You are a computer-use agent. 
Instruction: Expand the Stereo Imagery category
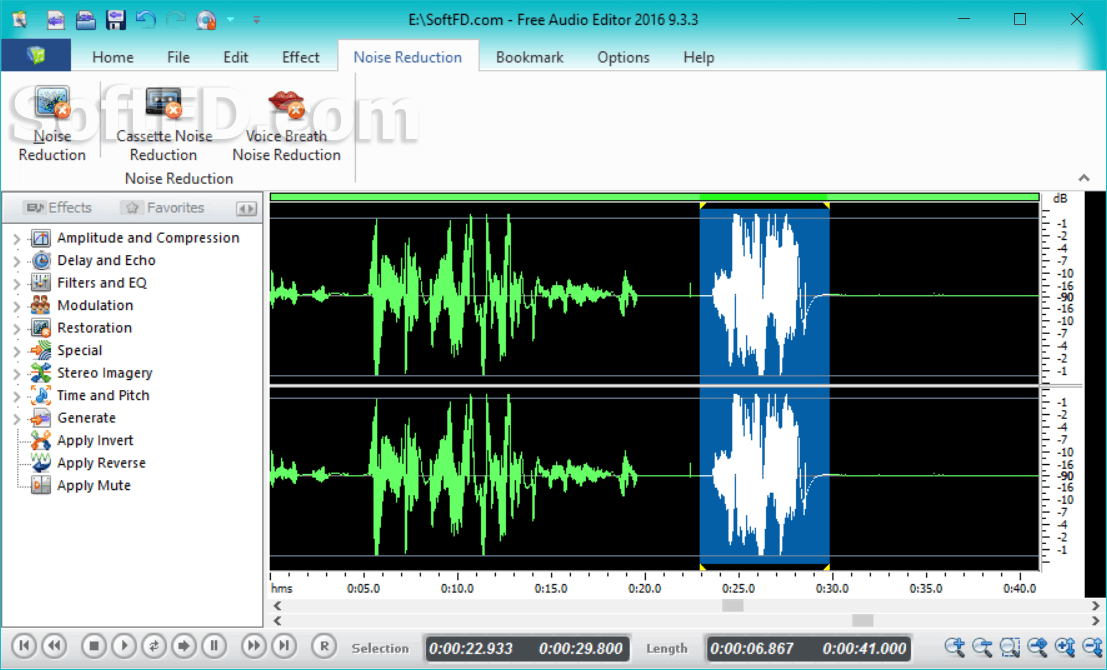click(x=17, y=374)
